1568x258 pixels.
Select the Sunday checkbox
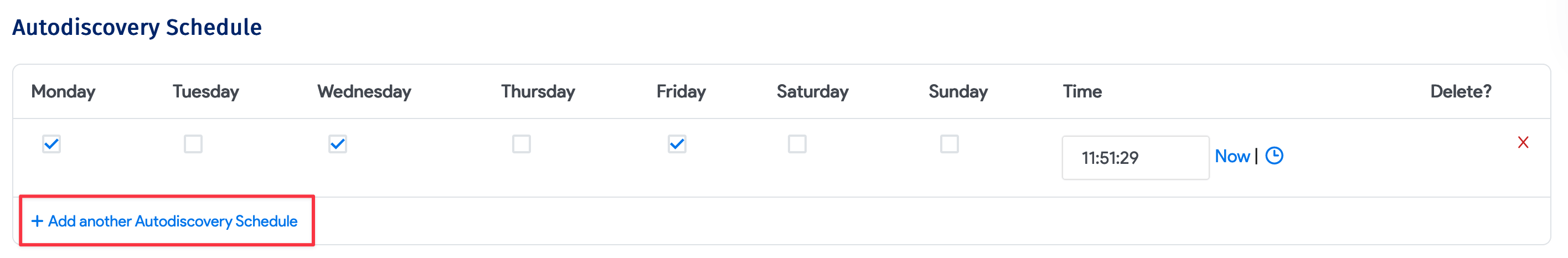[x=949, y=144]
